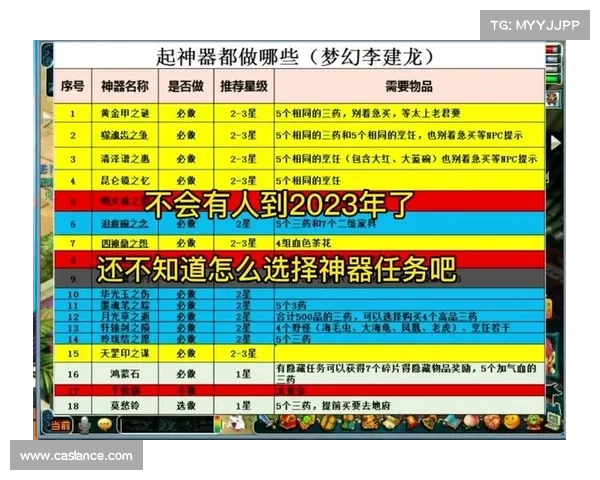The height and width of the screenshot is (480, 600).
Task: Click the white right-pointing arrow at right edge
Action: (x=556, y=143)
